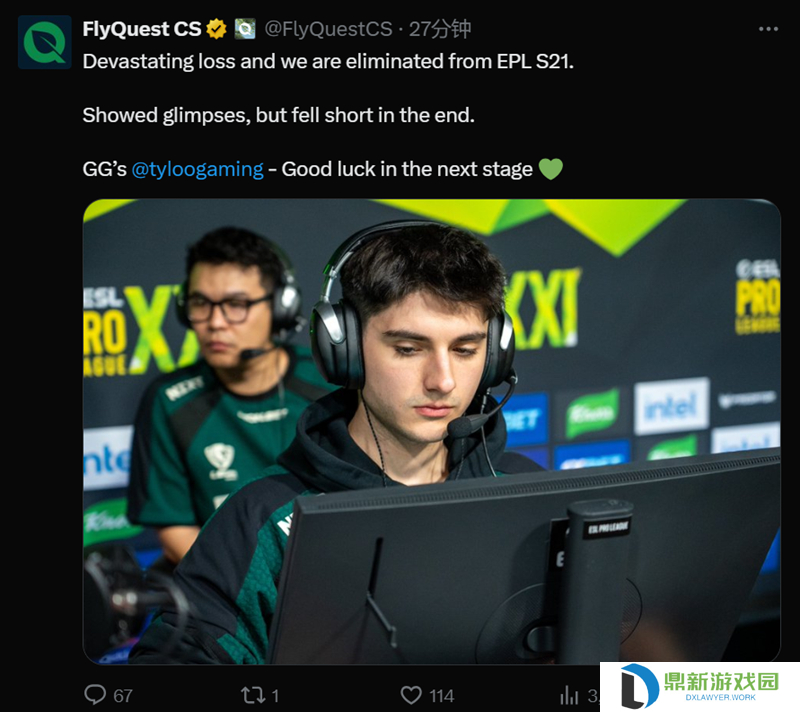Click the tweet text about EPL S21

pos(328,62)
